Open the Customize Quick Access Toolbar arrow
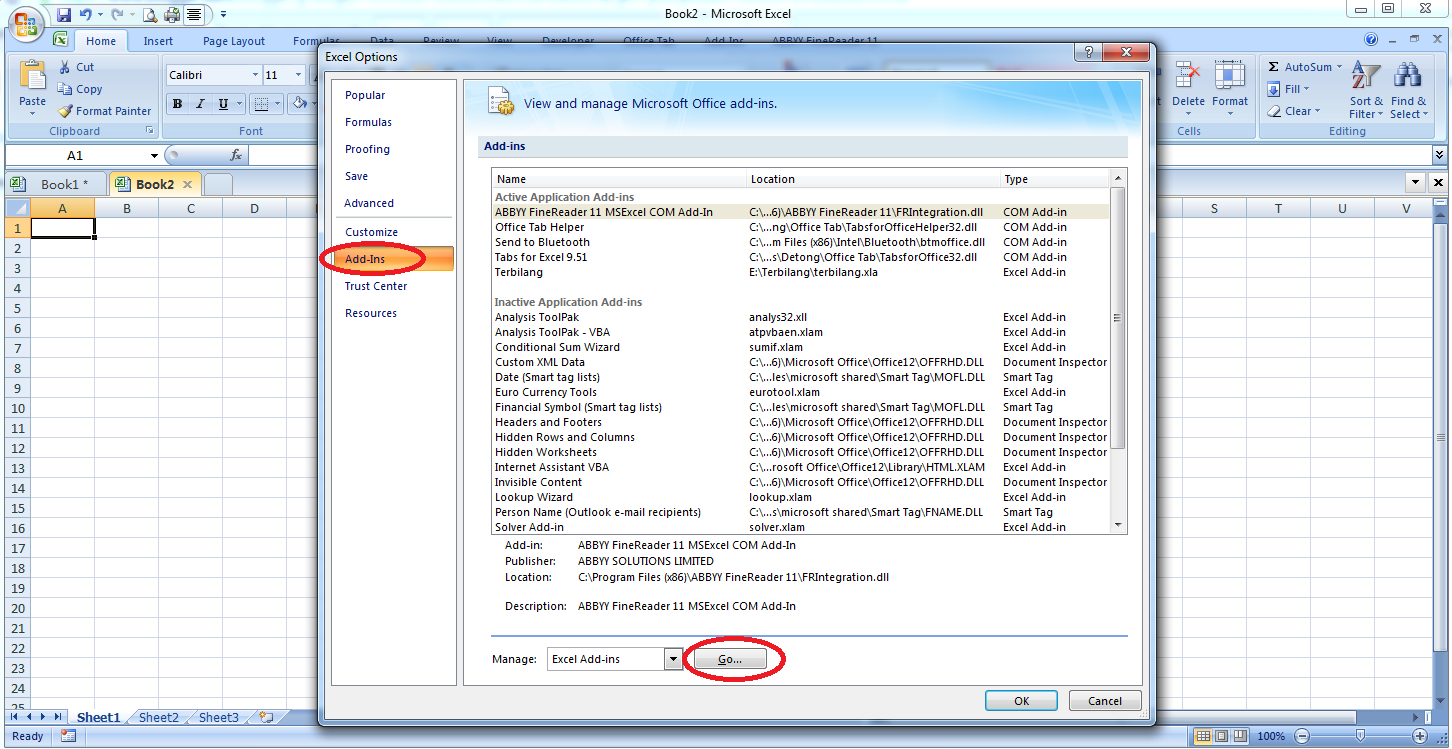The width and height of the screenshot is (1452, 749). [x=223, y=15]
